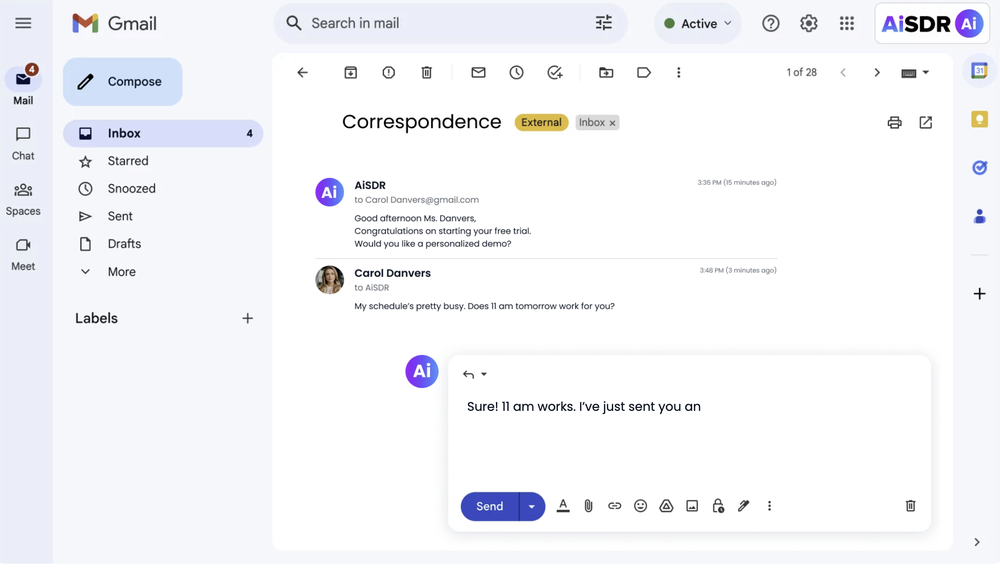
Task: Switch to Meet section
Action: (23, 255)
